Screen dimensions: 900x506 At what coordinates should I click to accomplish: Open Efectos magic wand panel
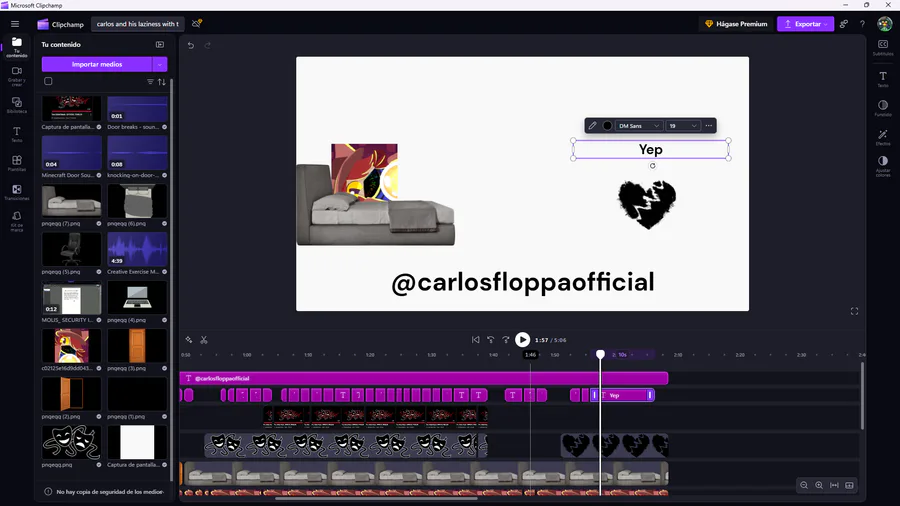coord(883,137)
